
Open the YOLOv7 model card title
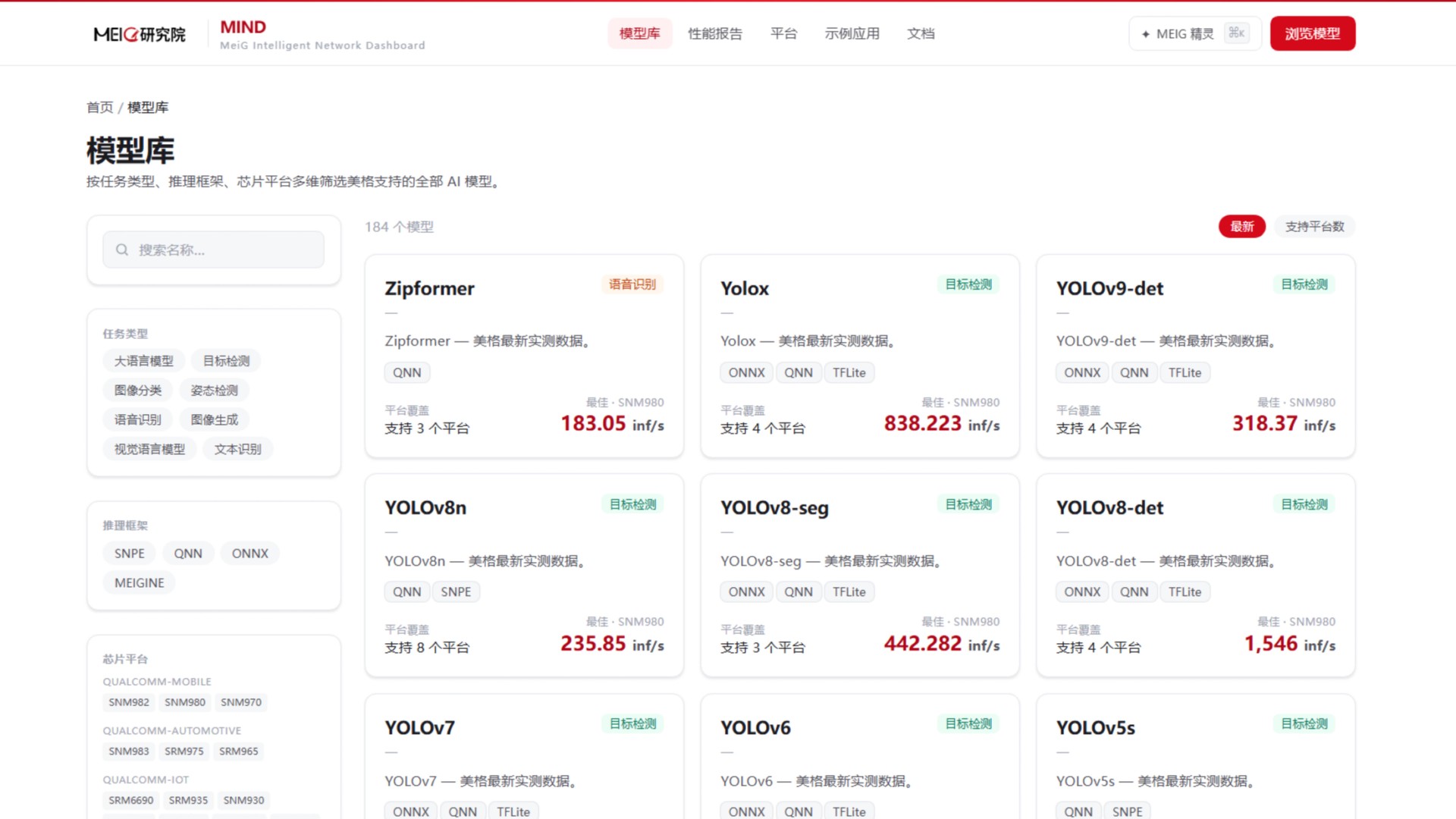[x=419, y=727]
